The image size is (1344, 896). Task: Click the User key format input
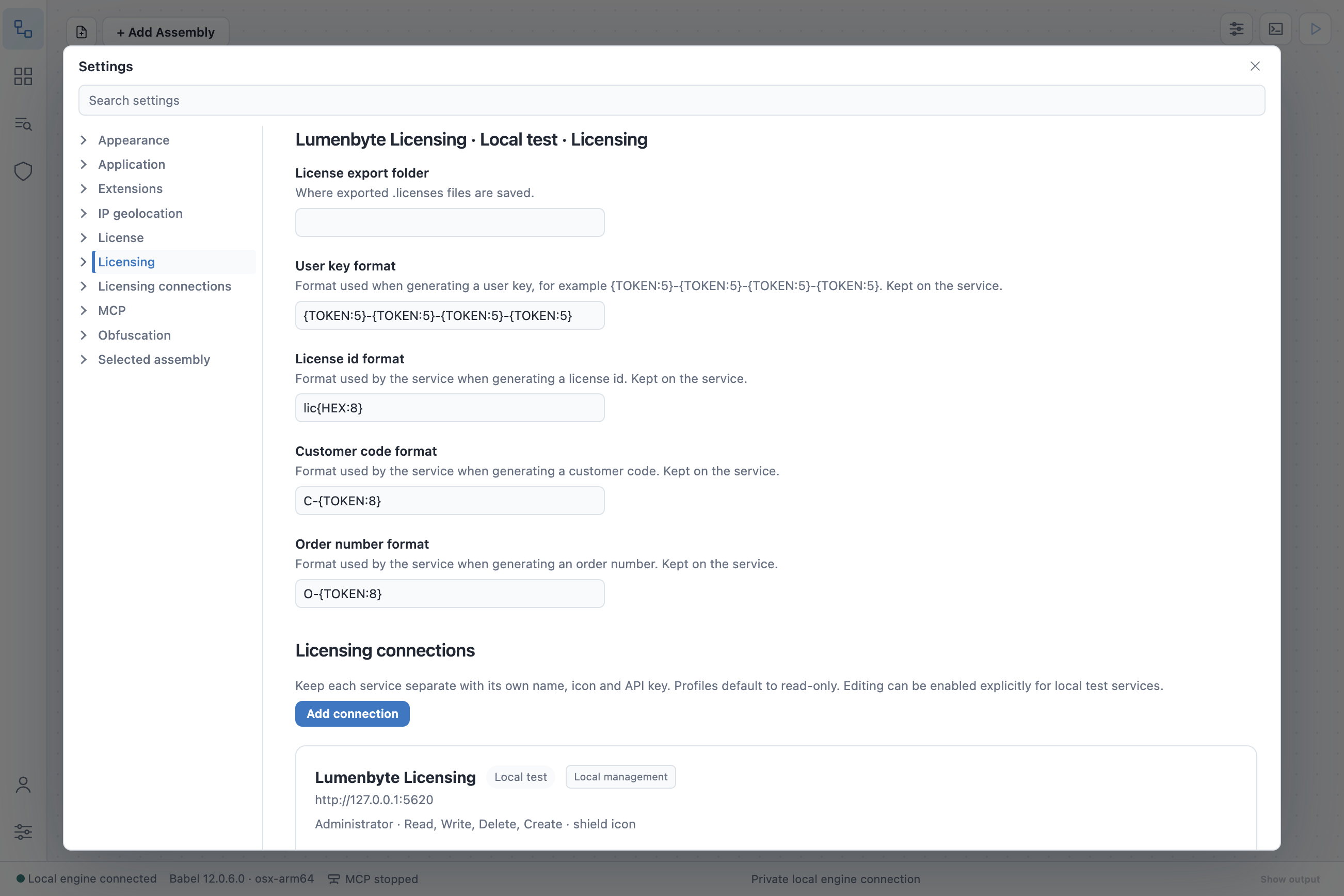[450, 315]
